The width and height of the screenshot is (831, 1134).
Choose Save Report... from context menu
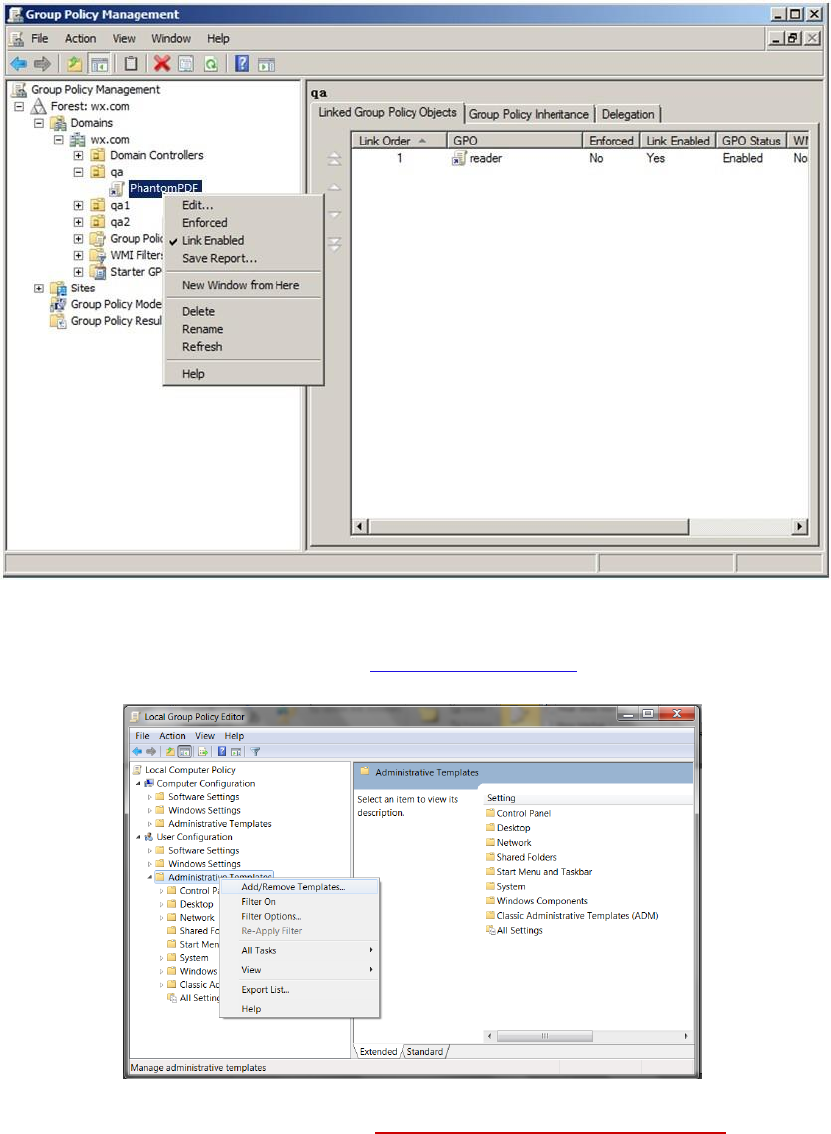pyautogui.click(x=243, y=258)
